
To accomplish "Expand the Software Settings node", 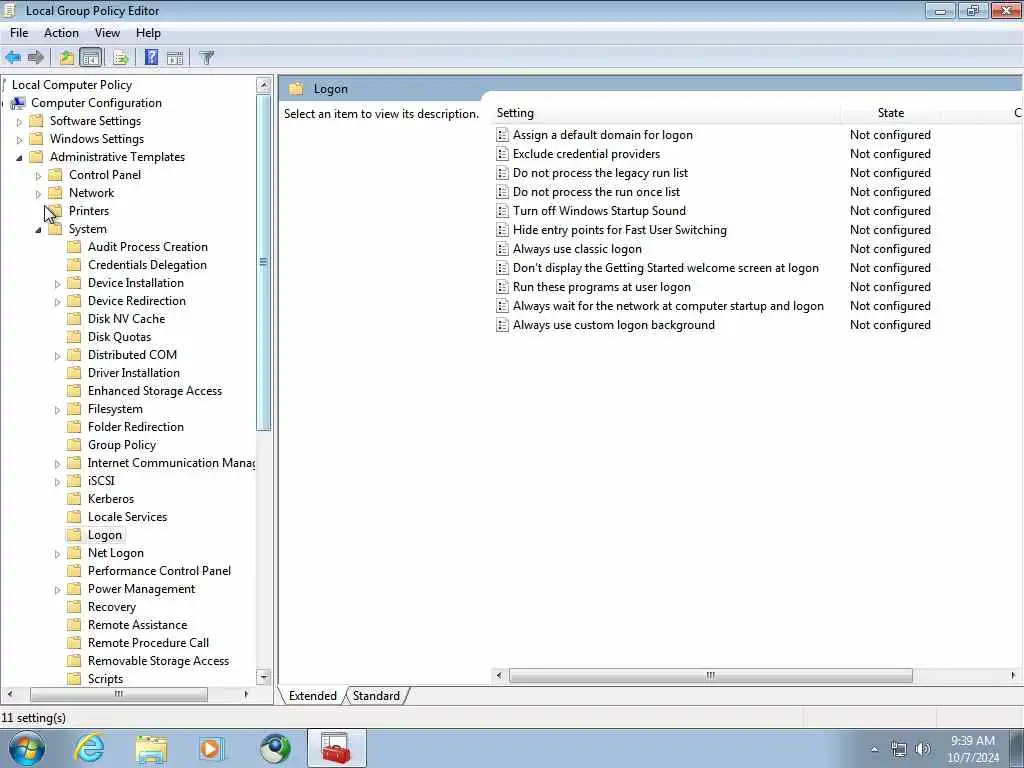I will (x=19, y=121).
